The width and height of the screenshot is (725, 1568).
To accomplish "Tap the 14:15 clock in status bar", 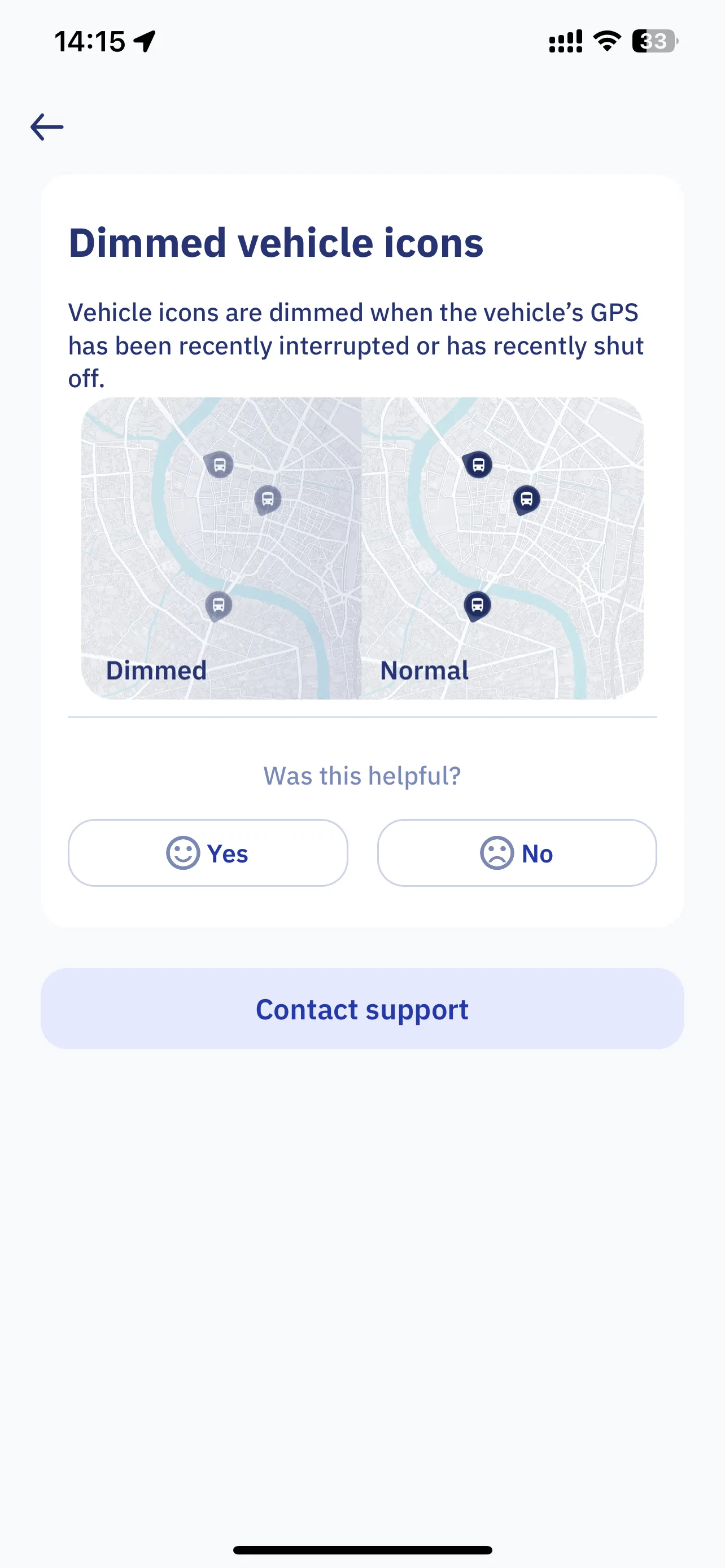I will (x=89, y=41).
